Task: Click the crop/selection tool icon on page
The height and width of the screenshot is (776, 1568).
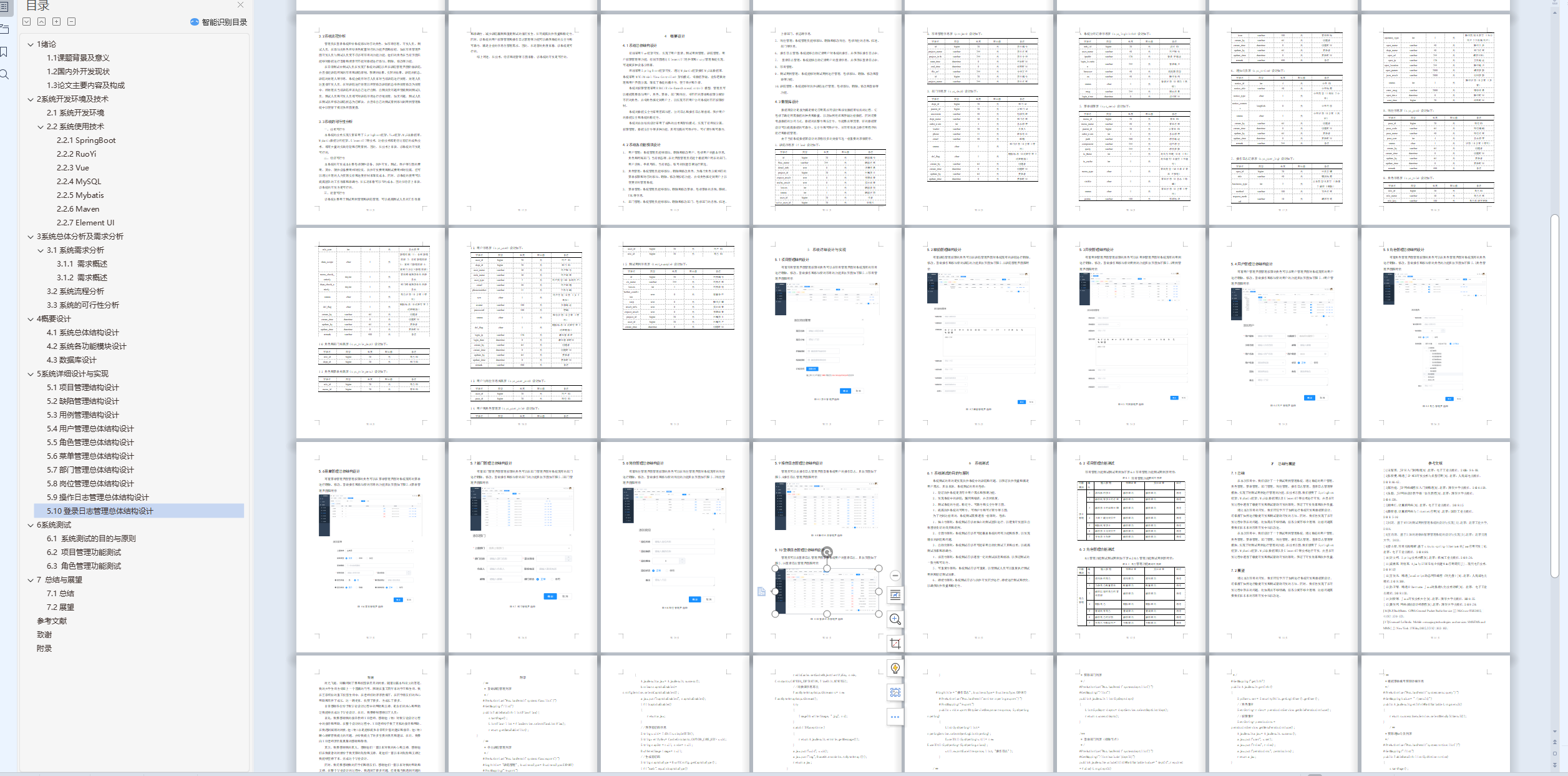Action: pyautogui.click(x=895, y=643)
